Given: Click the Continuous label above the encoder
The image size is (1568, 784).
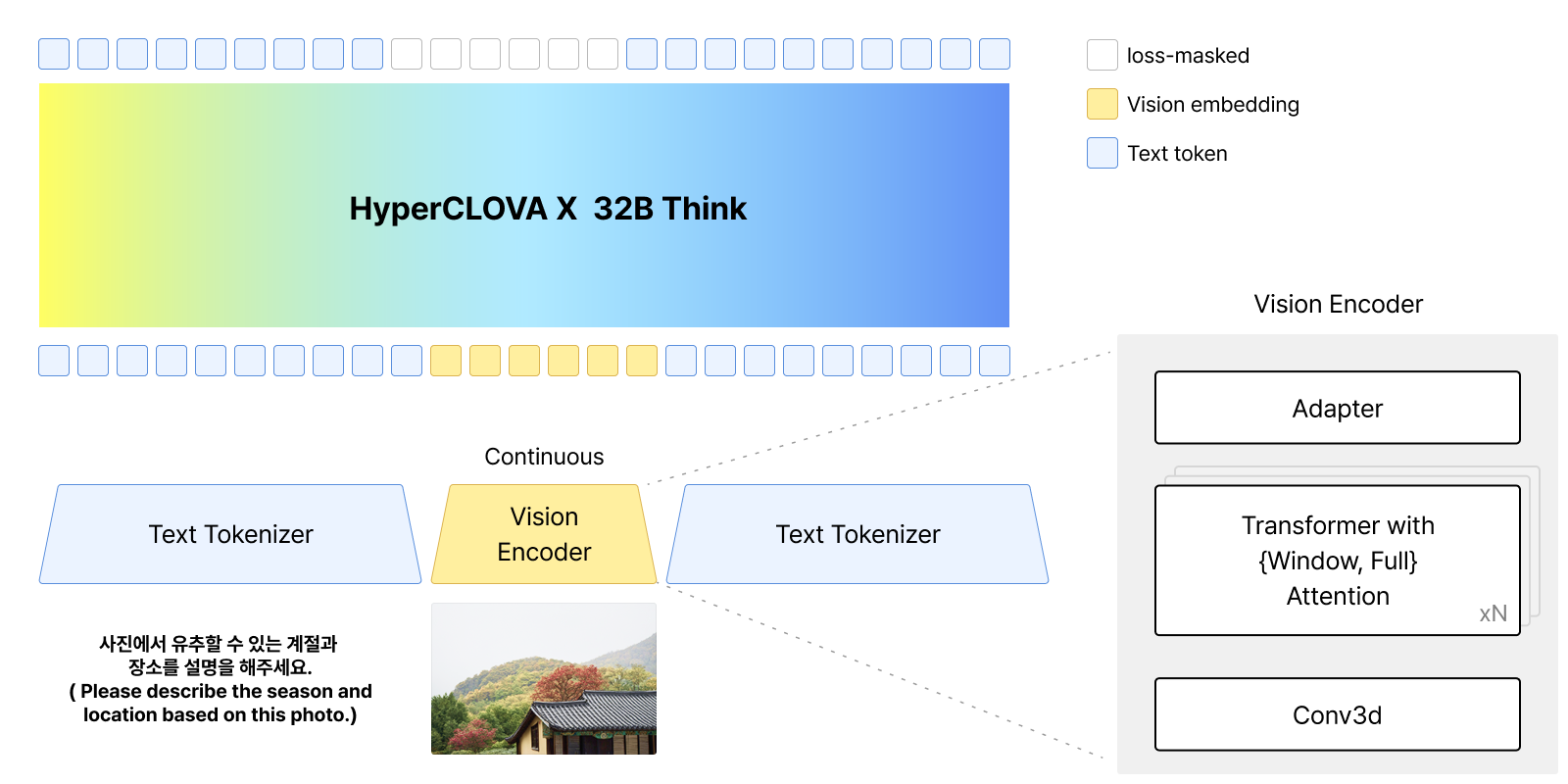Looking at the screenshot, I should click(544, 457).
